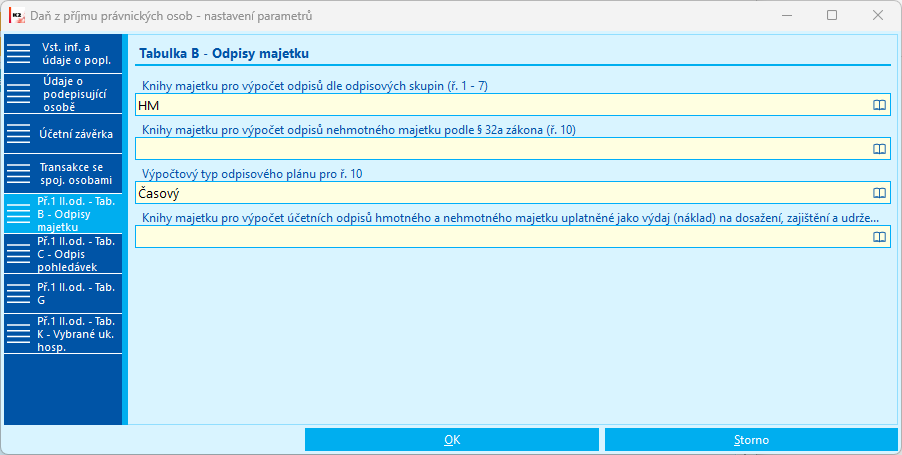
Task: Close the nastavení parametrů window
Action: pyautogui.click(x=878, y=16)
